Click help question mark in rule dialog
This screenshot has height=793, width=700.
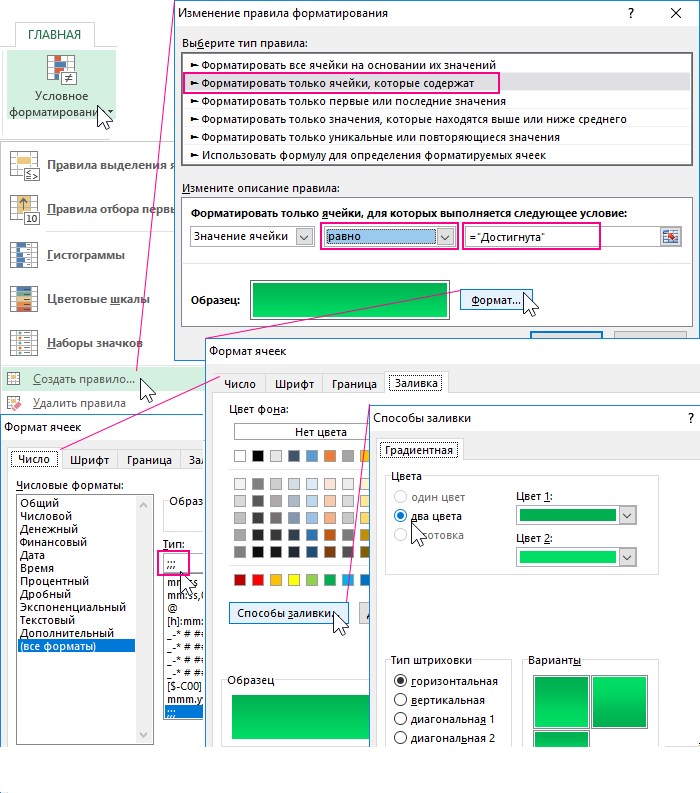(630, 13)
